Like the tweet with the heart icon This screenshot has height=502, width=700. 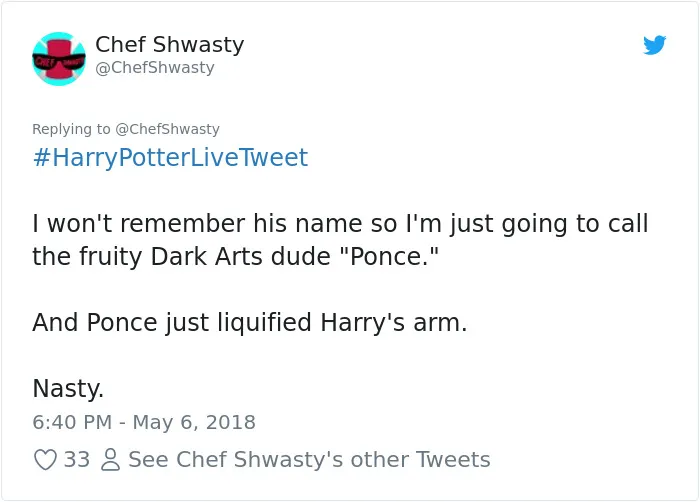(x=46, y=460)
